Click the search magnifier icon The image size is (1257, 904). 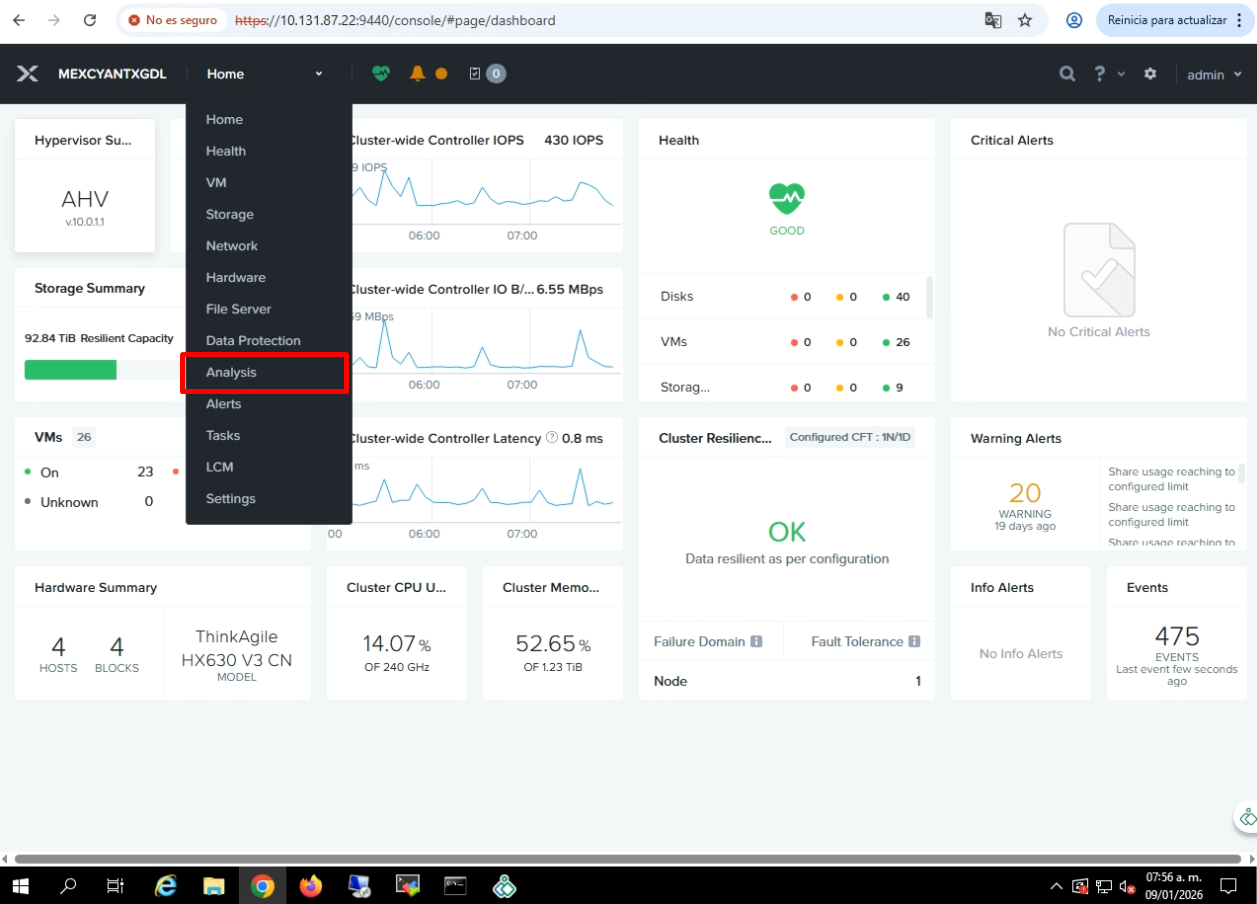(1068, 74)
